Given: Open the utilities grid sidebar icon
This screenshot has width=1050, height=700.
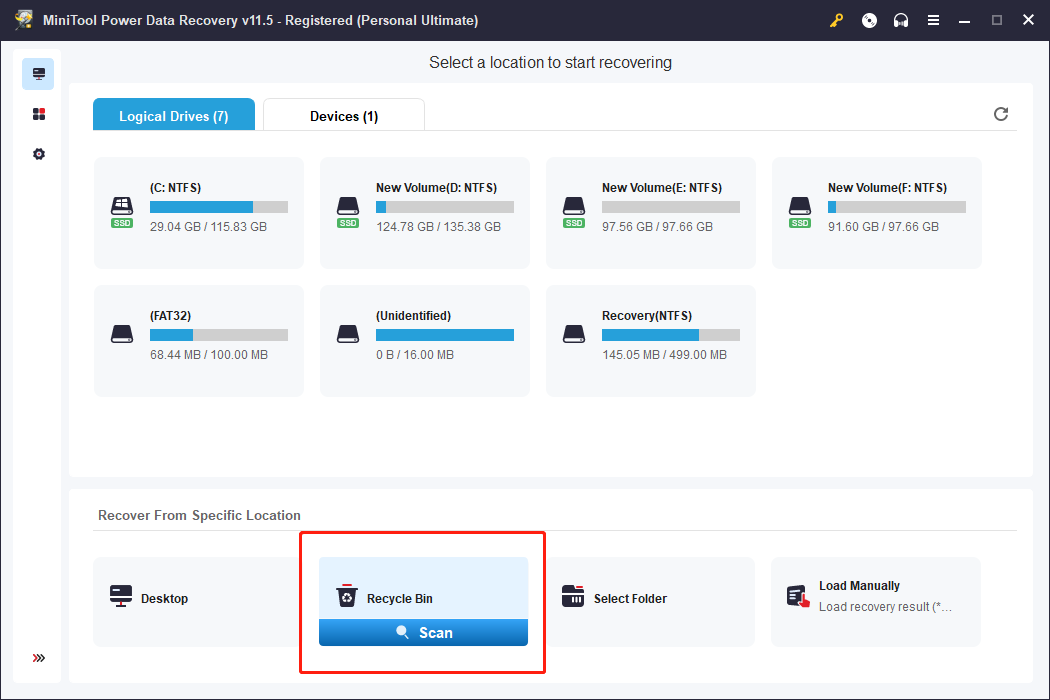Looking at the screenshot, I should coord(39,114).
